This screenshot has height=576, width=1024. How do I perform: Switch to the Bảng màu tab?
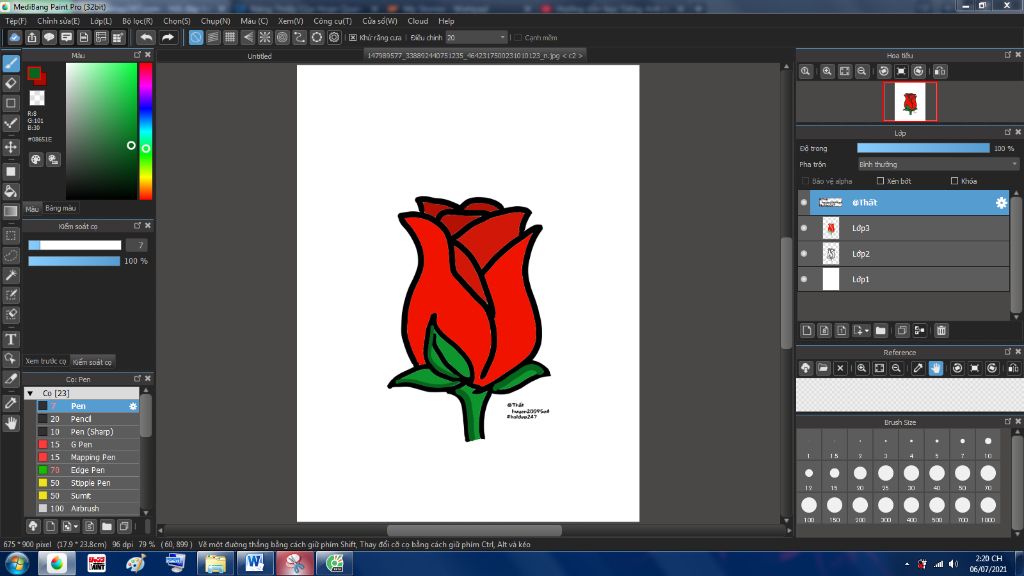pyautogui.click(x=61, y=208)
